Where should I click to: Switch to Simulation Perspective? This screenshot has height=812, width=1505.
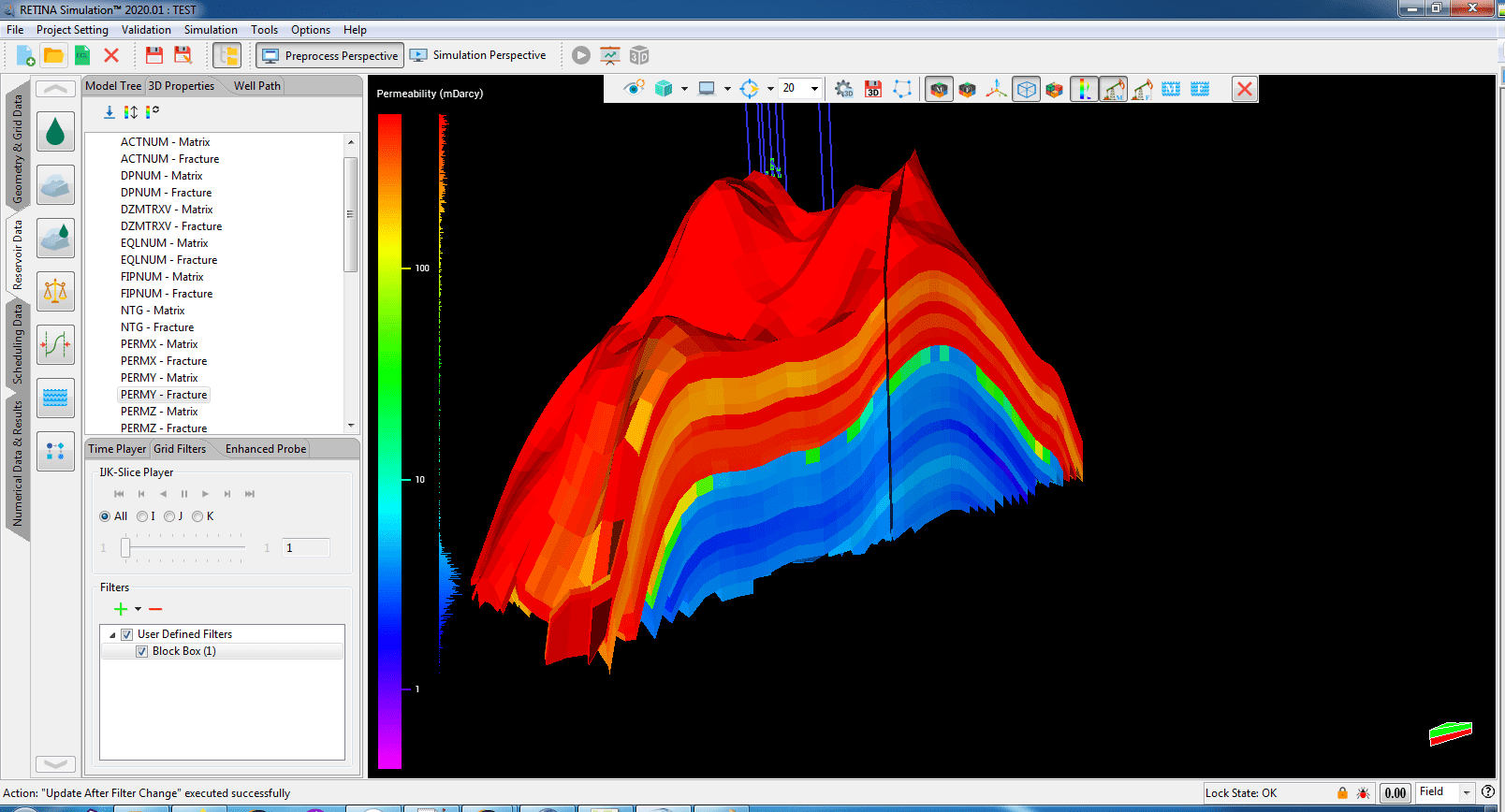(478, 55)
